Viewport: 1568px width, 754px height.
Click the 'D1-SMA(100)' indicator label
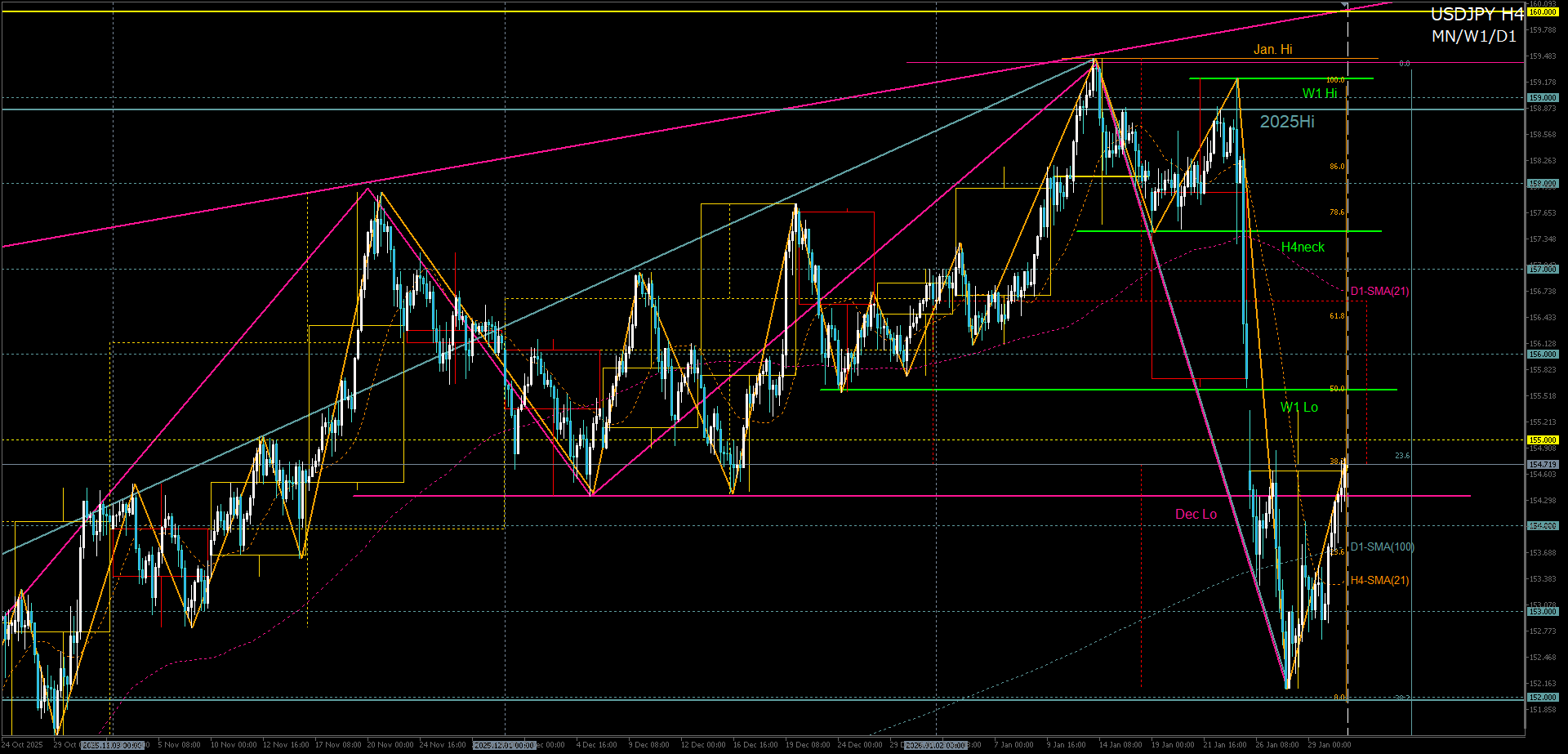[x=1382, y=547]
